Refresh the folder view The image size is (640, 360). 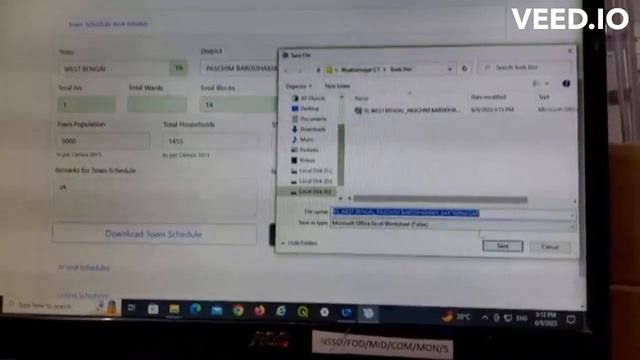(x=464, y=69)
